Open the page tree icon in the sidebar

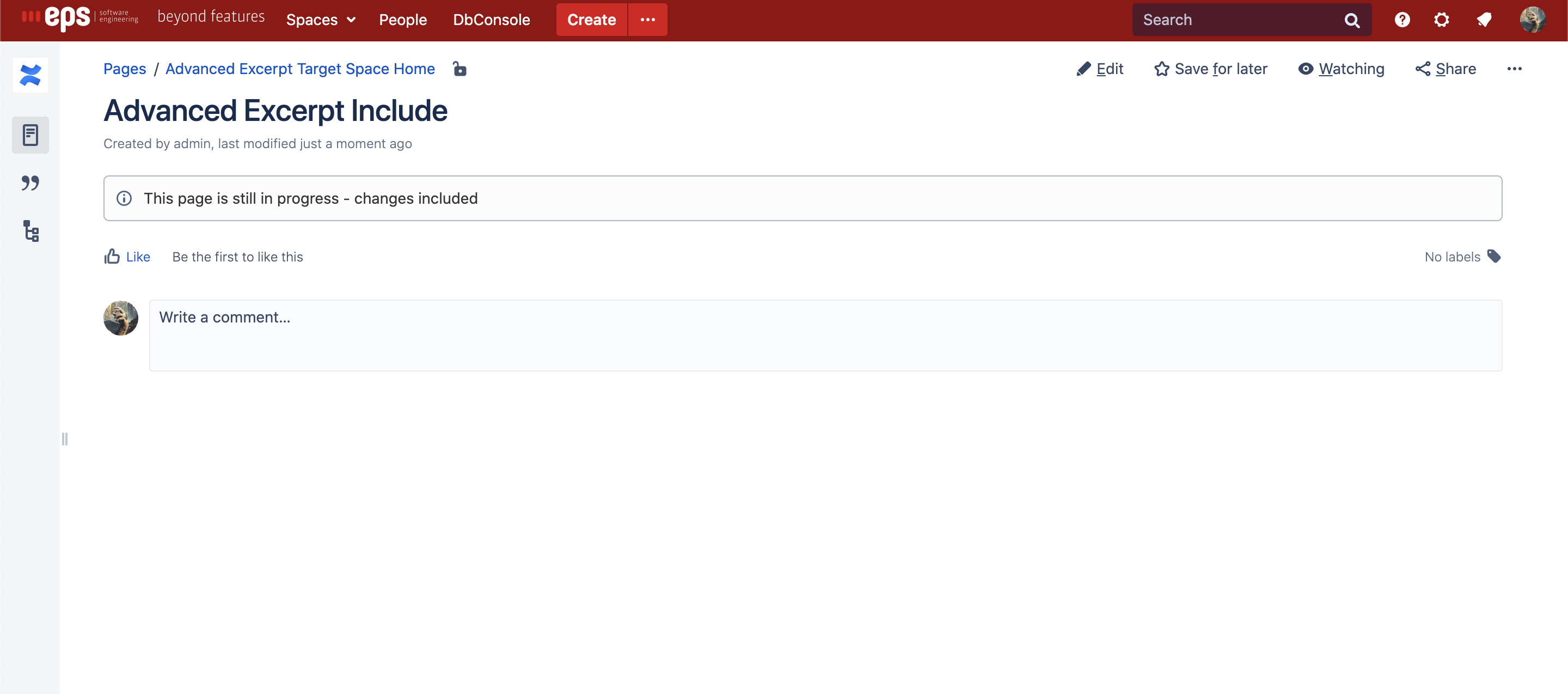pos(30,232)
